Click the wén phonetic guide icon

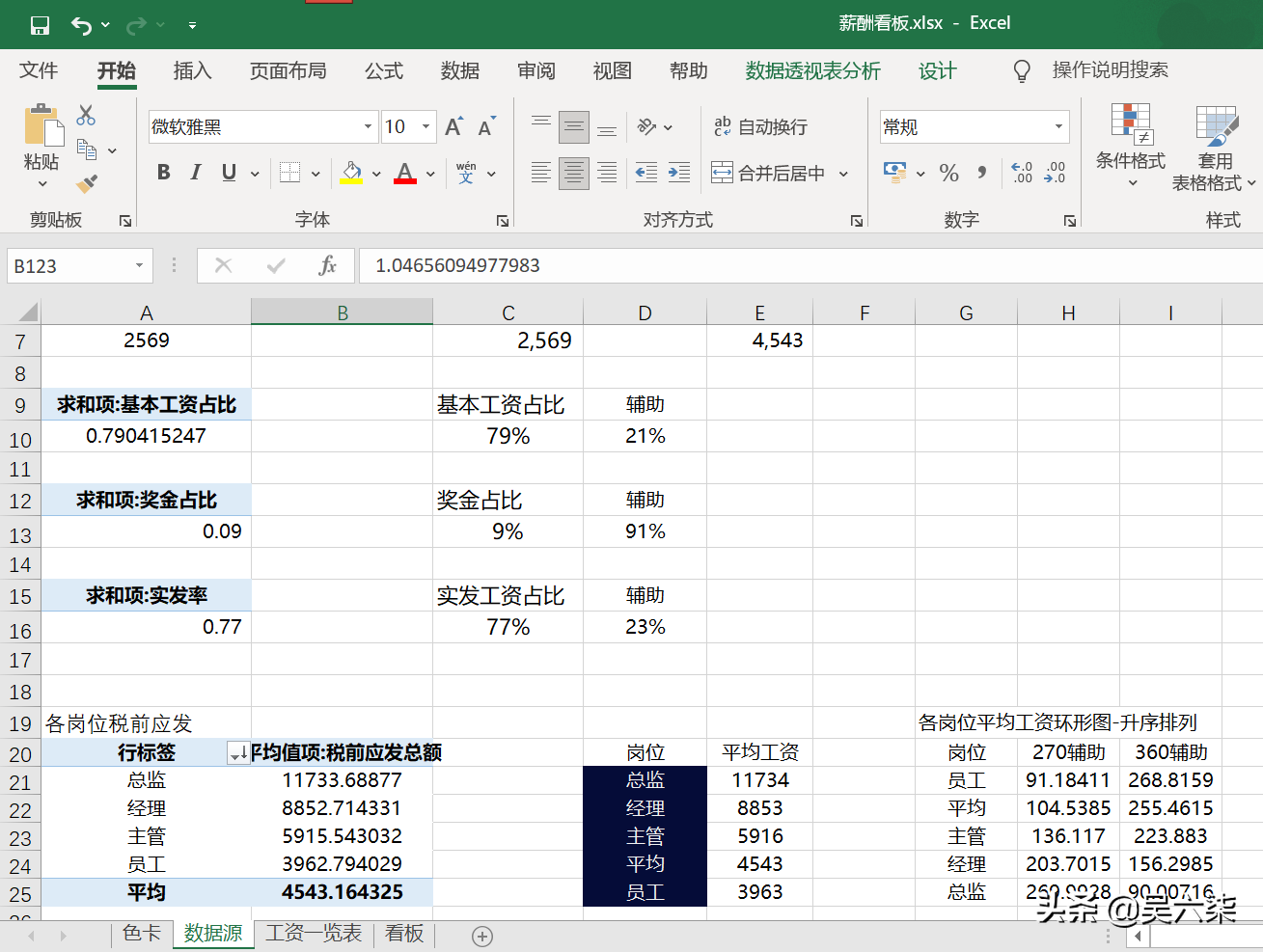point(466,173)
